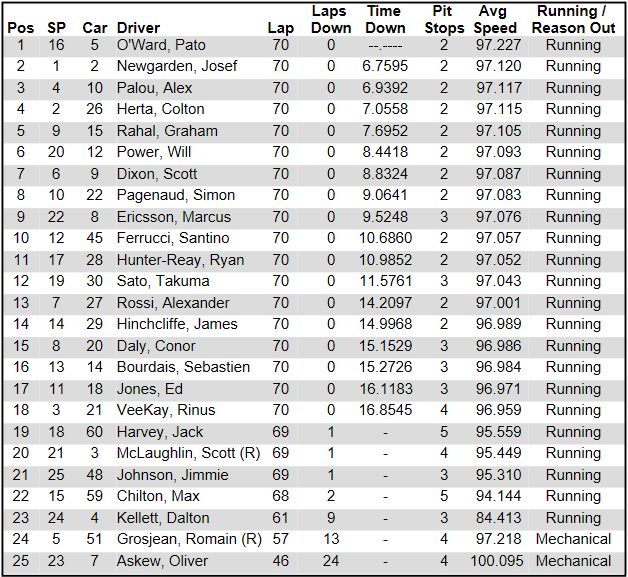
Task: Select driver name O'Ward, Pato
Action: [x=161, y=45]
